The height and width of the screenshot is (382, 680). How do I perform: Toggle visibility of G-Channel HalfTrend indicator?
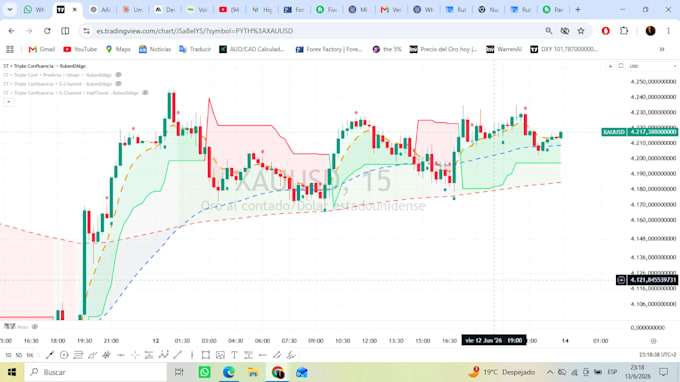click(145, 93)
